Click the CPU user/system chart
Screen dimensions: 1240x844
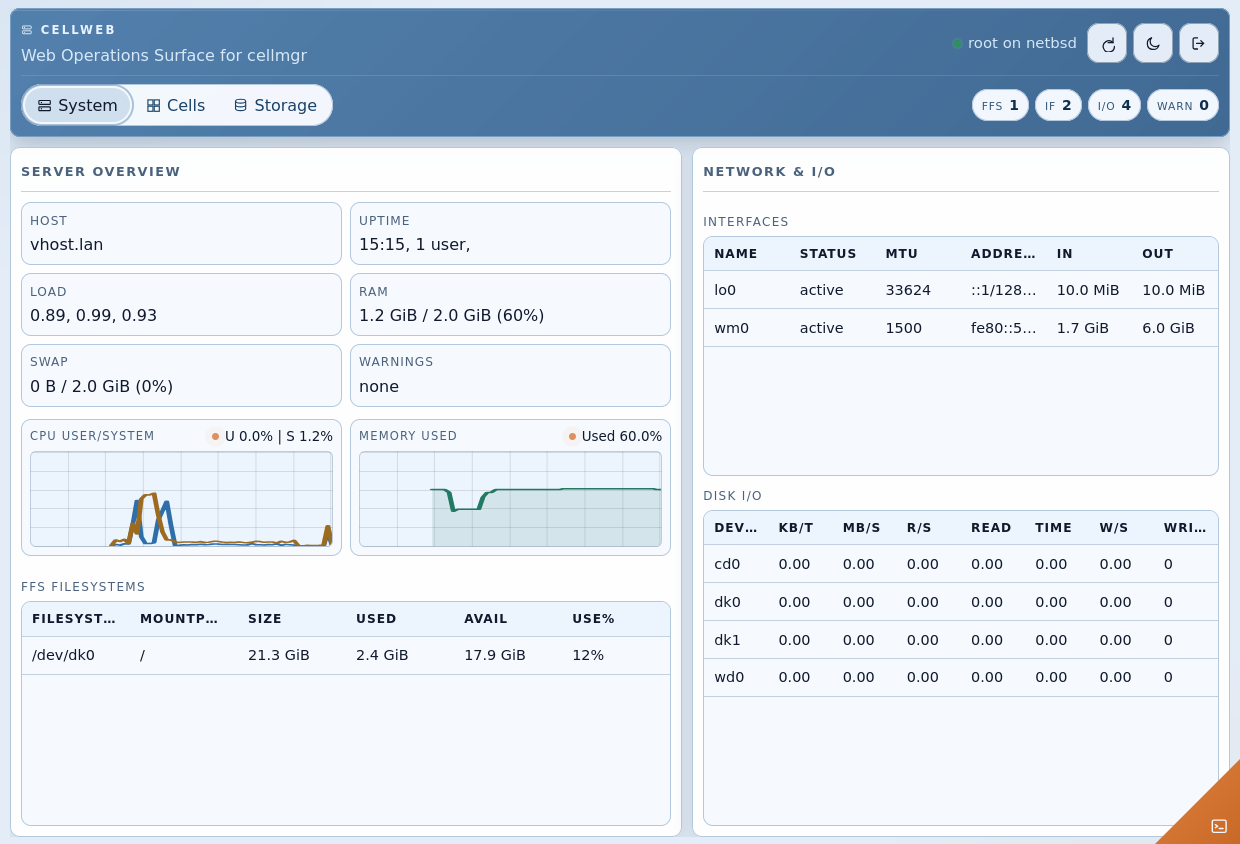(181, 499)
